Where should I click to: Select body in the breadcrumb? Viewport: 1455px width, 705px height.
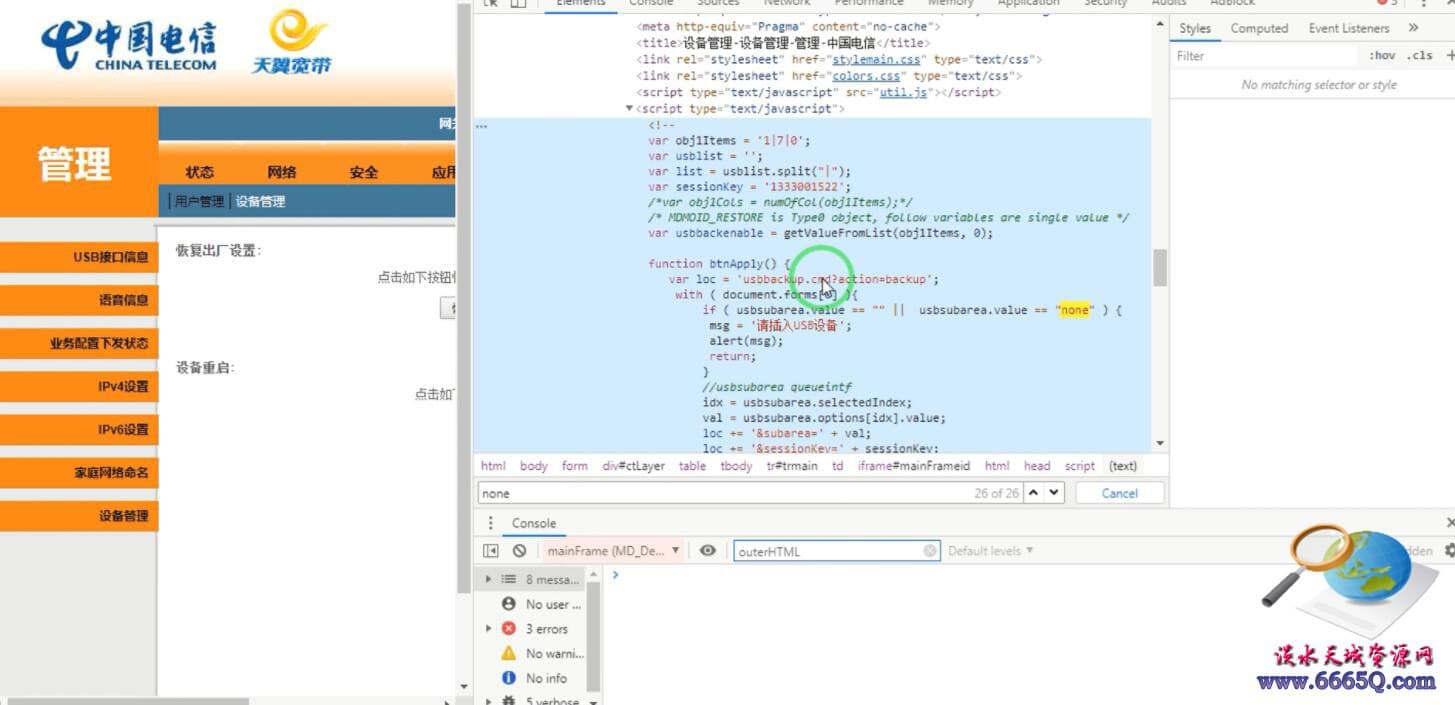tap(534, 466)
